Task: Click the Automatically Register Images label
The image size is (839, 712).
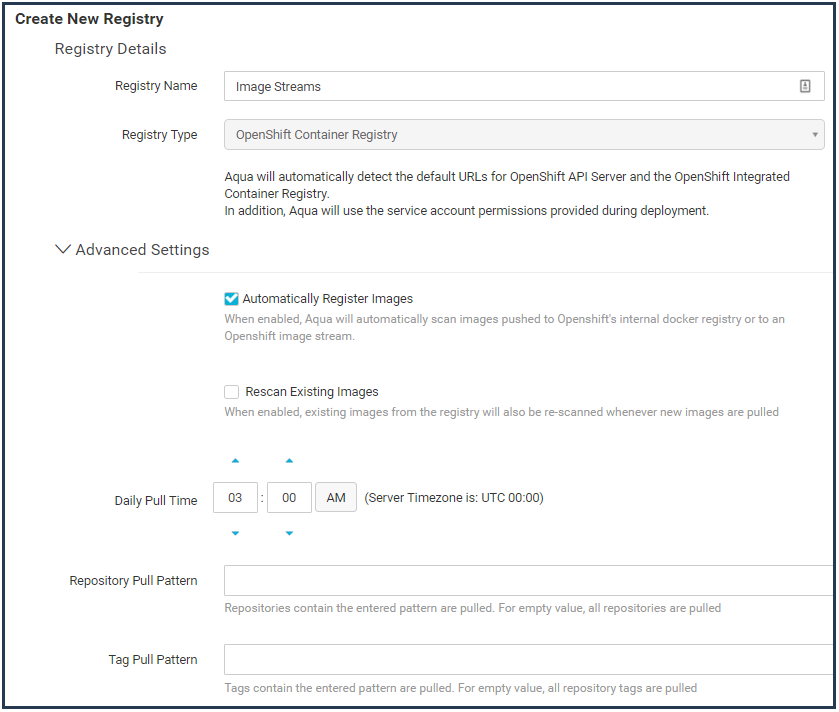Action: click(x=327, y=298)
